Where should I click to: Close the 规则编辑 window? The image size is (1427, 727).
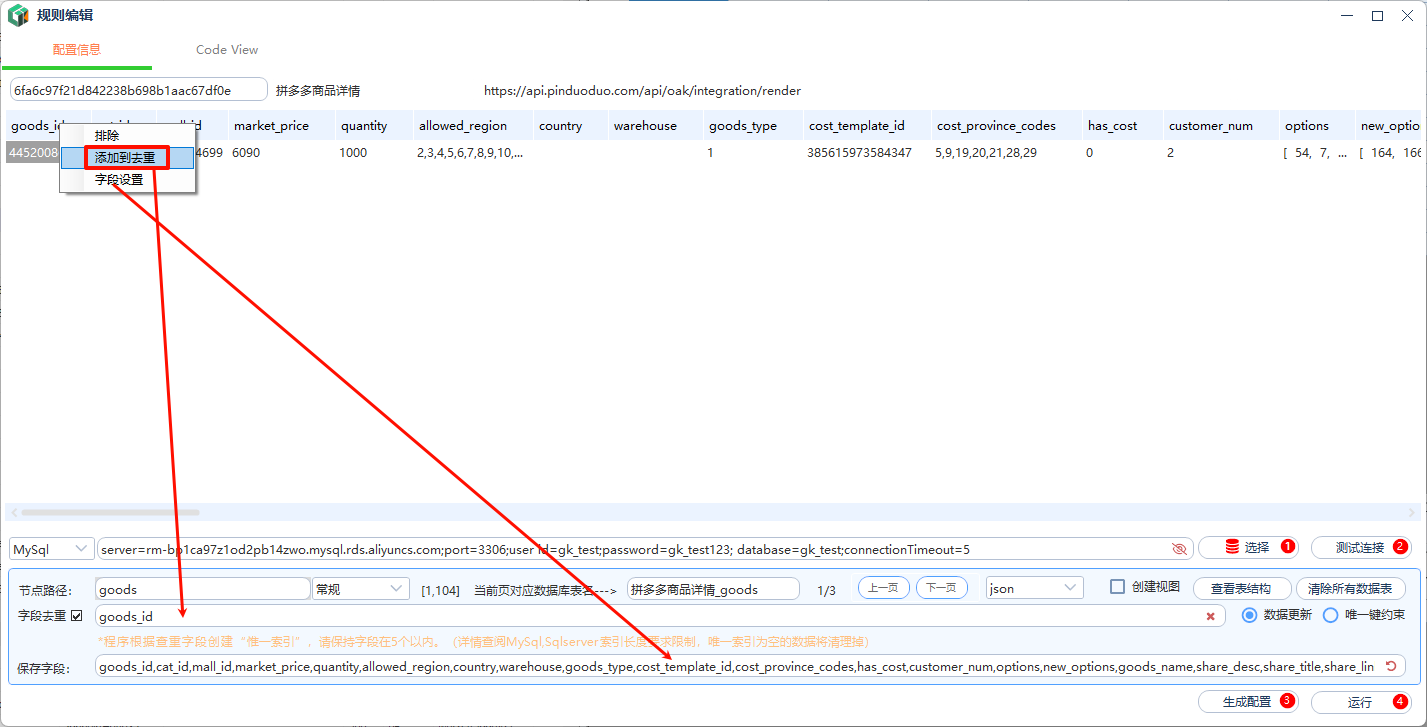pos(1408,15)
